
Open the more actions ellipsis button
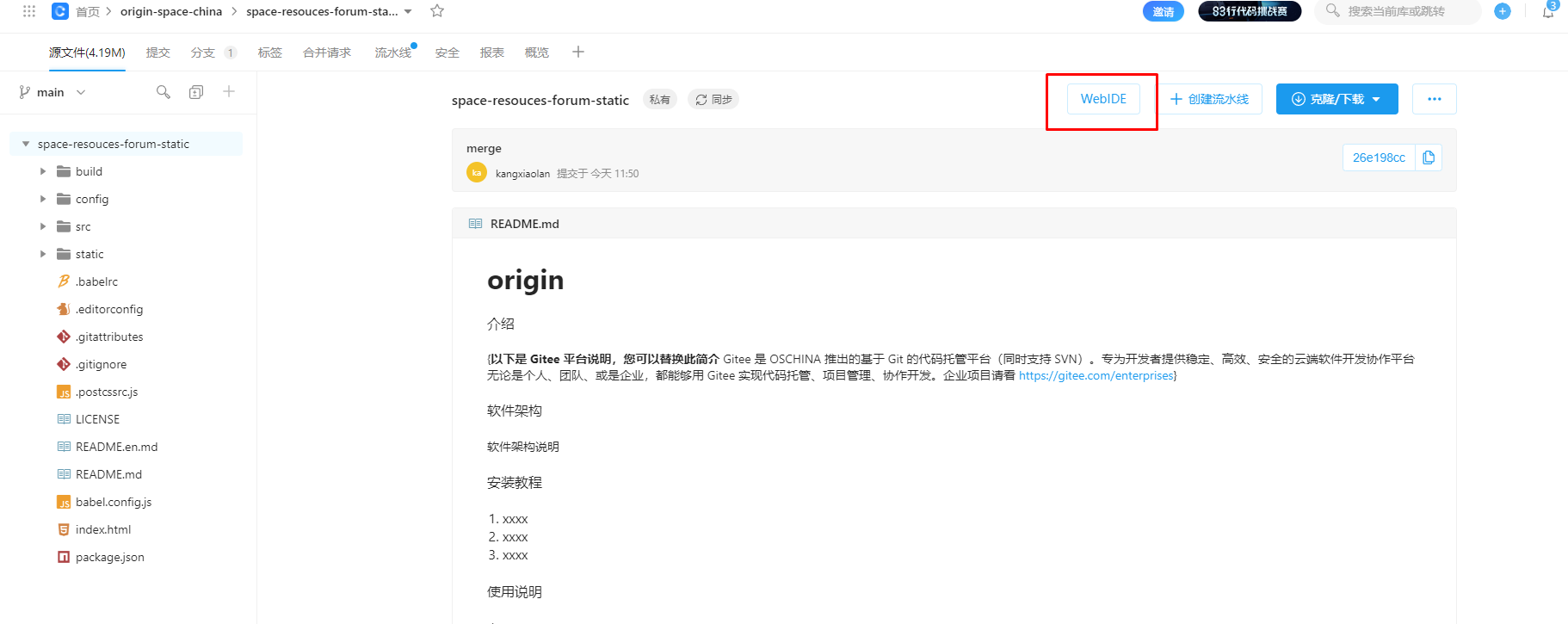(1434, 99)
